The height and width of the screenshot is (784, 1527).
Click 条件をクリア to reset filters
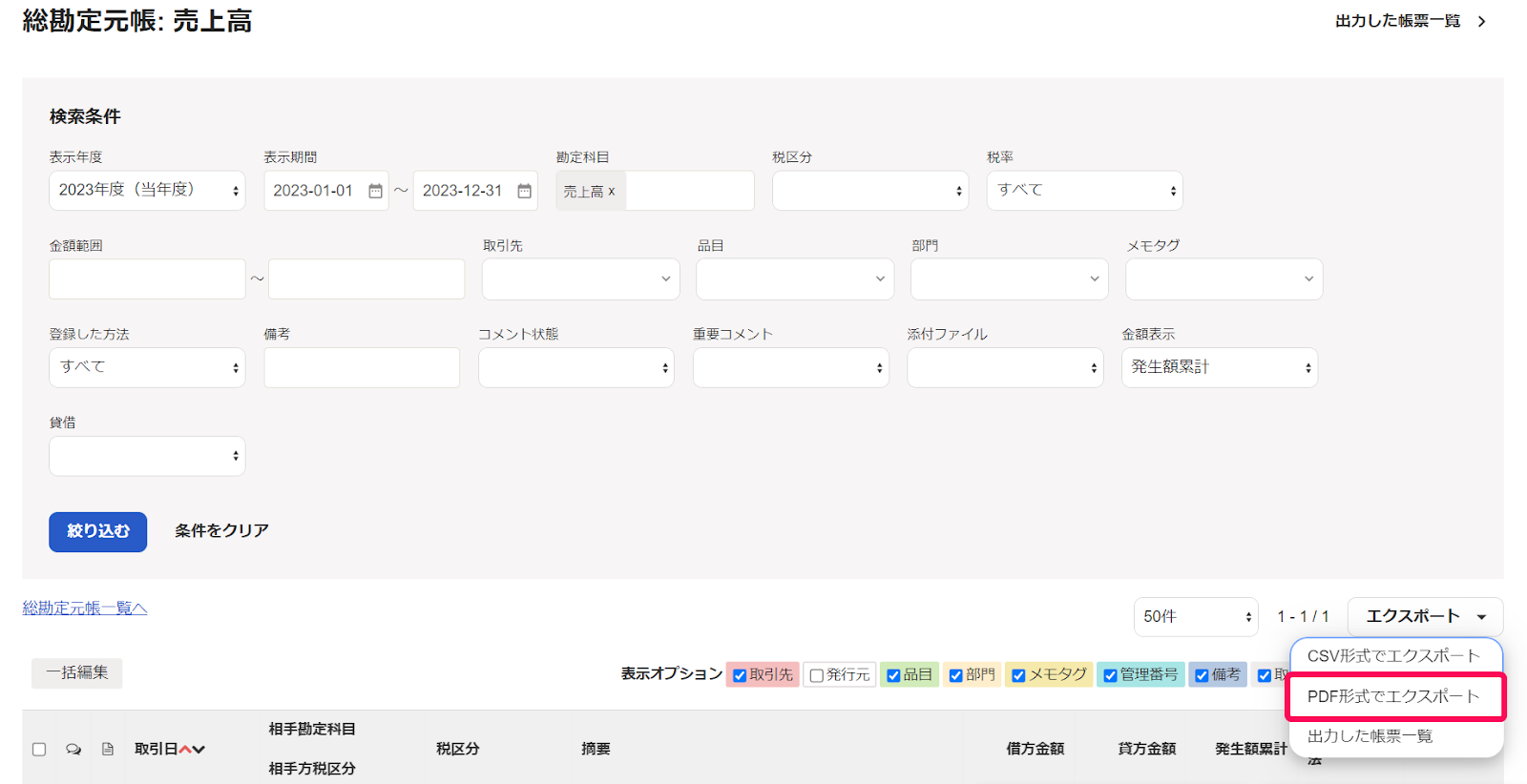point(221,530)
